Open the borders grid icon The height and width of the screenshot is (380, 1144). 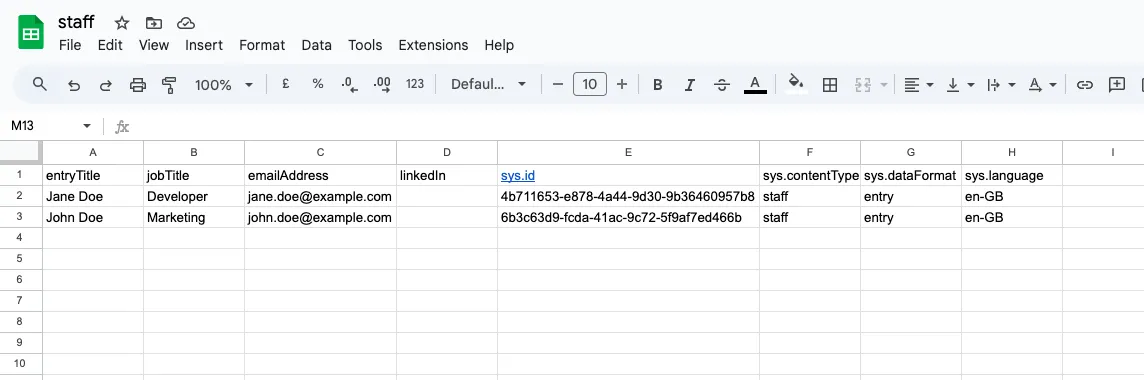coord(830,85)
